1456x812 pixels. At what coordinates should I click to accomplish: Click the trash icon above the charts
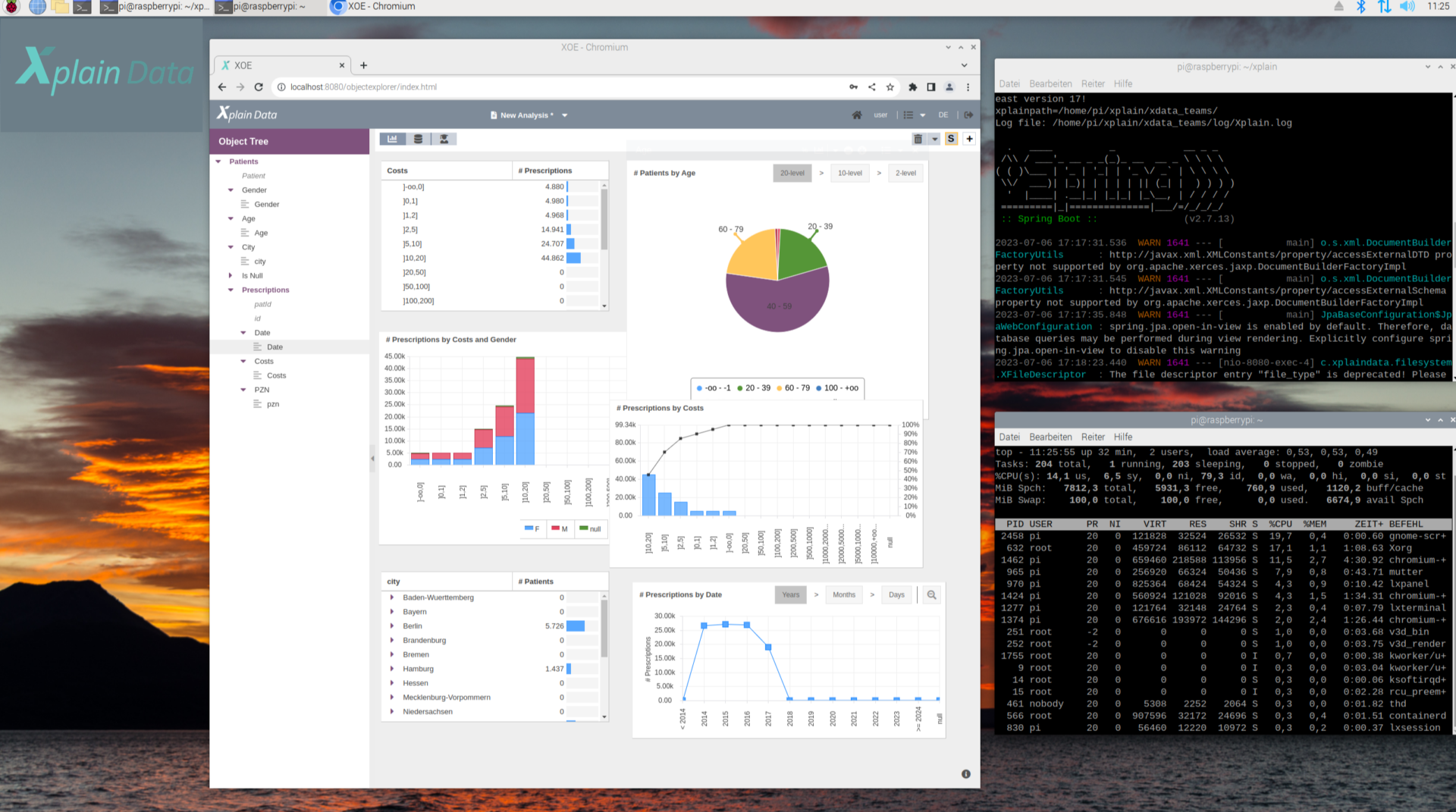pyautogui.click(x=918, y=139)
